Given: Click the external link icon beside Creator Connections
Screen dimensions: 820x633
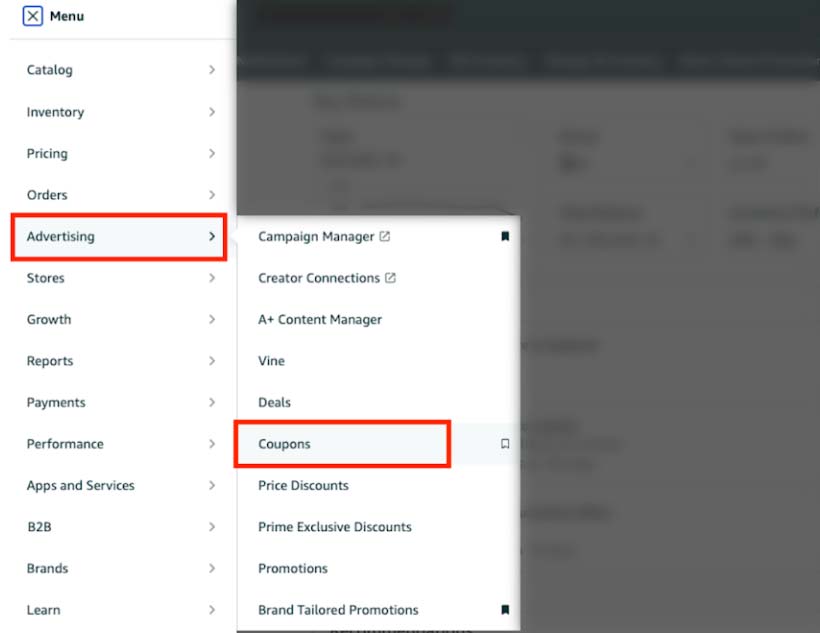Looking at the screenshot, I should 390,278.
